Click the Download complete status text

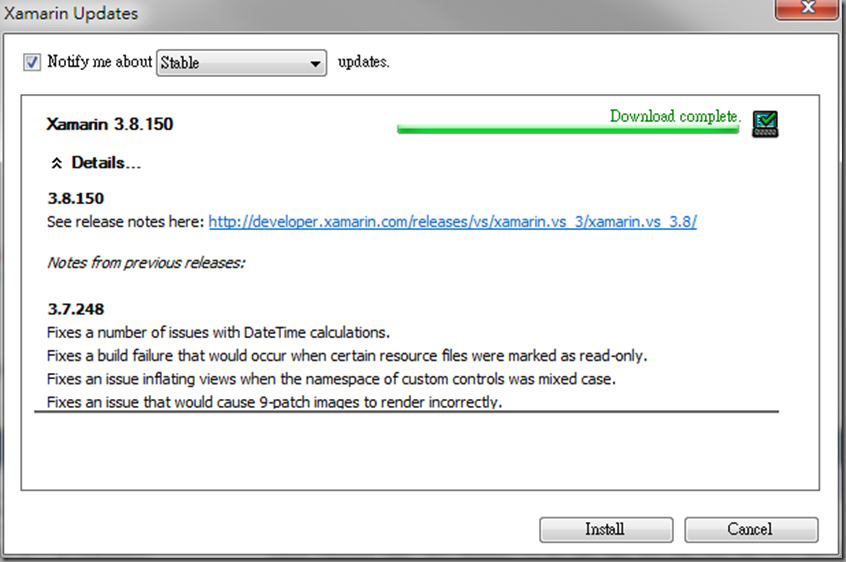pyautogui.click(x=676, y=116)
